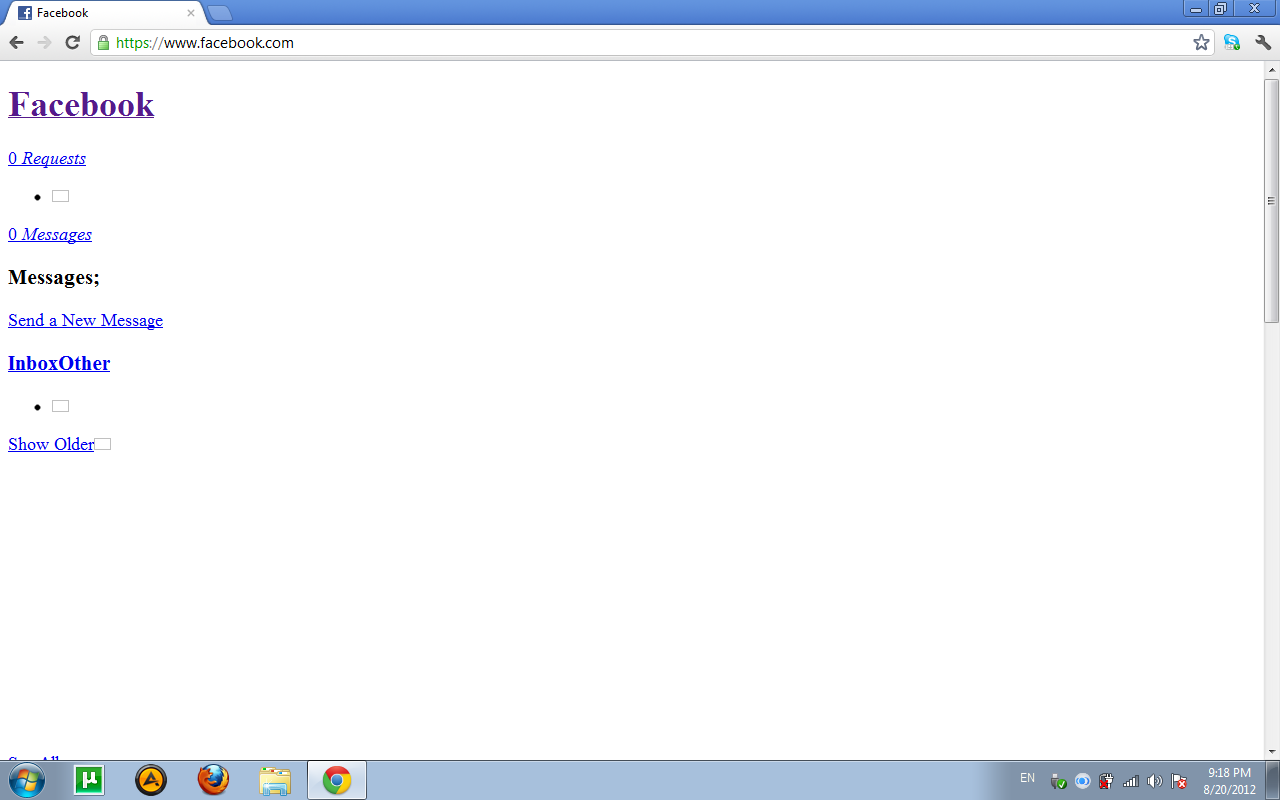Screen dimensions: 1280x800
Task: Open the 0 Messages link
Action: tap(50, 234)
